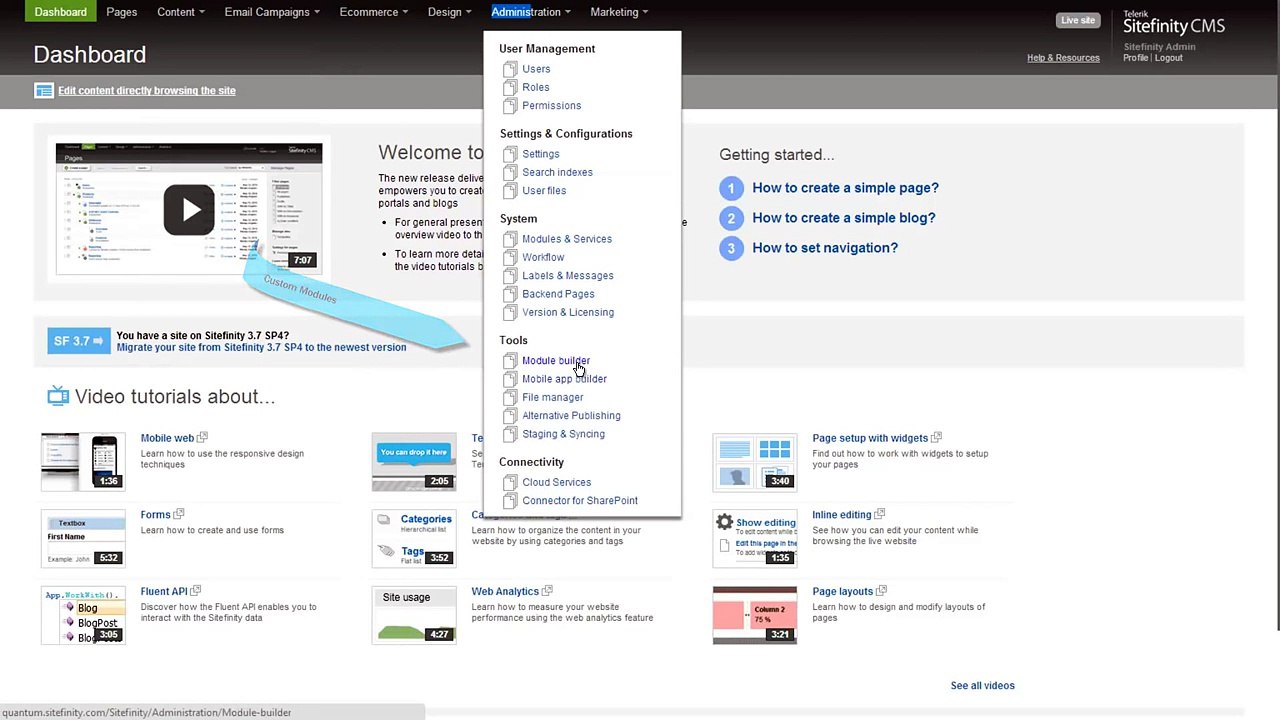Open Categories and Tags video thumbnail

pyautogui.click(x=414, y=539)
